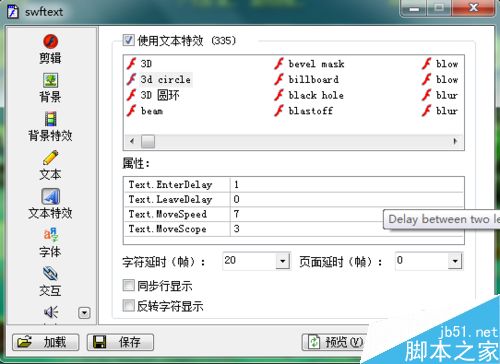Select the beam effect
Viewport: 500px width, 364px height.
(152, 111)
